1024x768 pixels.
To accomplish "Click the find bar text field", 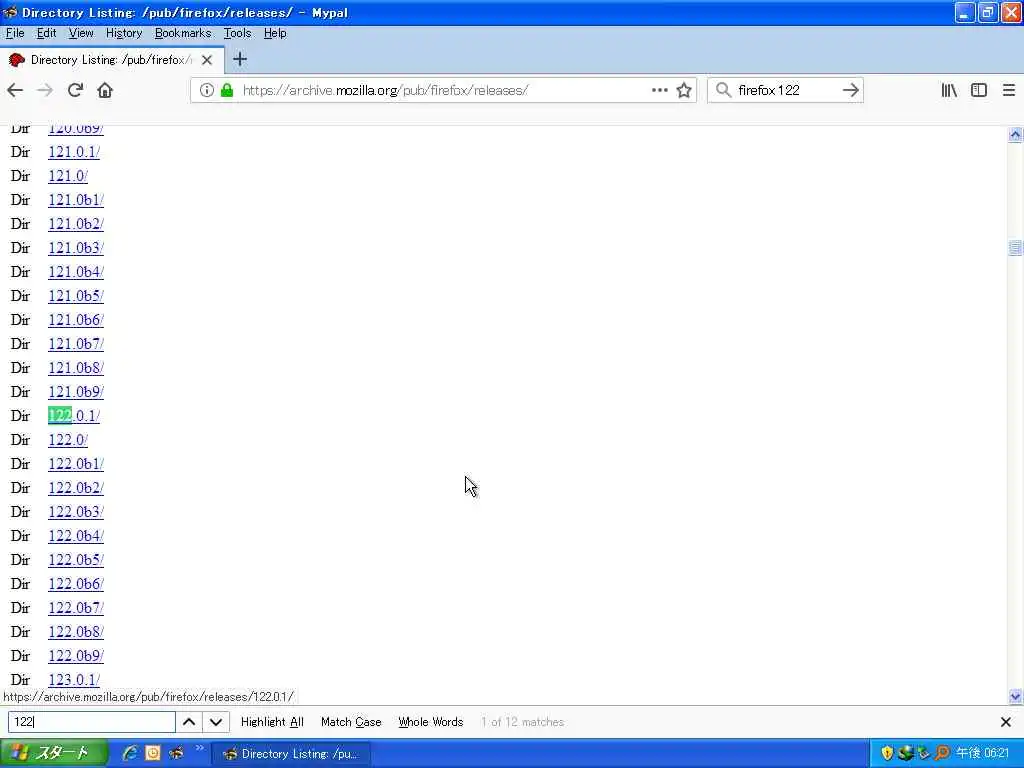I will click(91, 722).
